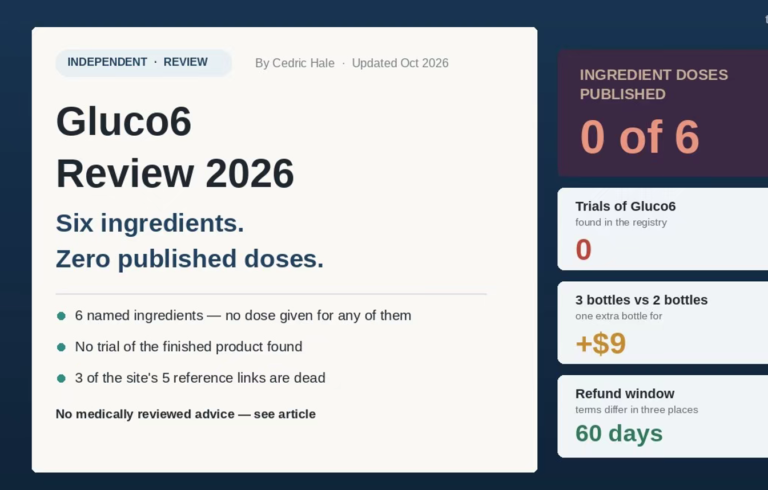Screen dimensions: 768x490
Task: Click the terms differ in three places caption
Action: 637,410
